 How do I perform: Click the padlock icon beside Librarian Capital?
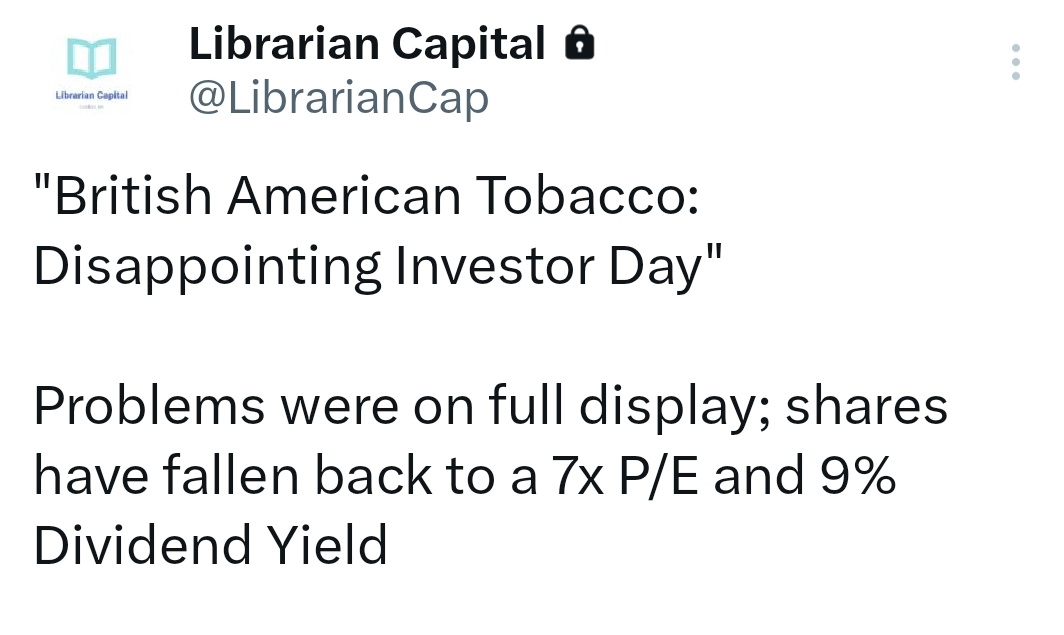pos(580,44)
